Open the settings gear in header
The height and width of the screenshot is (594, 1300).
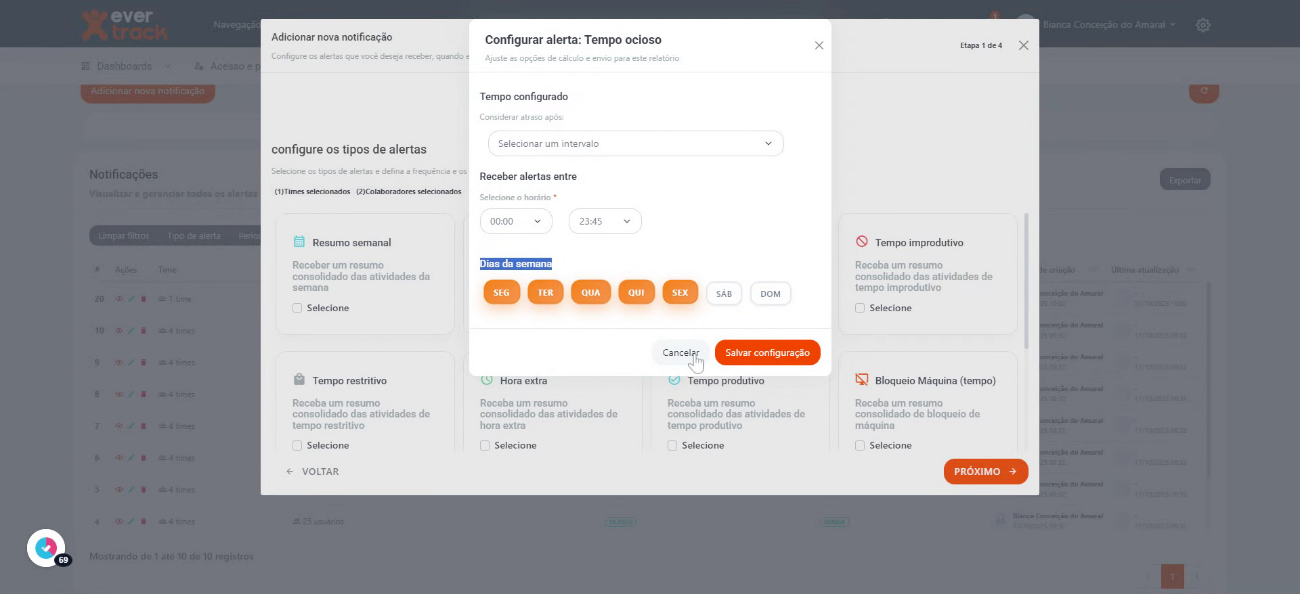click(x=1204, y=25)
